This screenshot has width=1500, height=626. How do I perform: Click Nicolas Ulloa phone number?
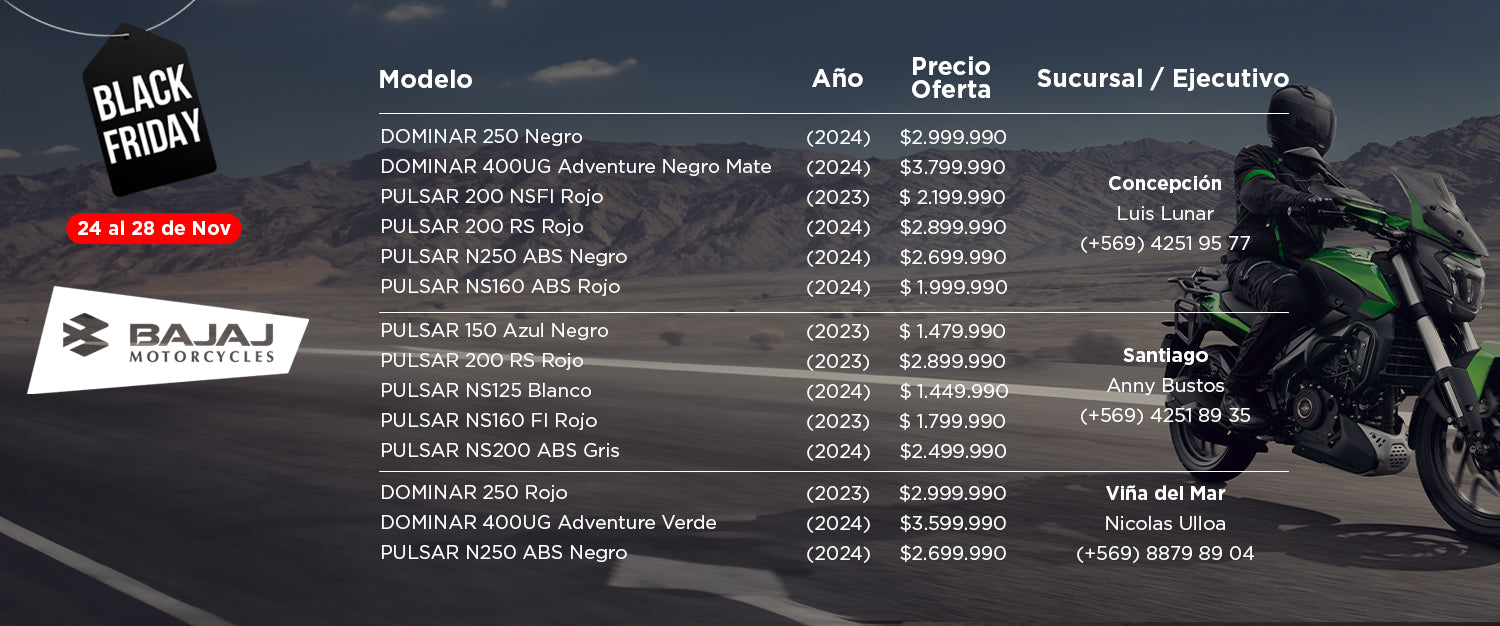tap(1165, 554)
